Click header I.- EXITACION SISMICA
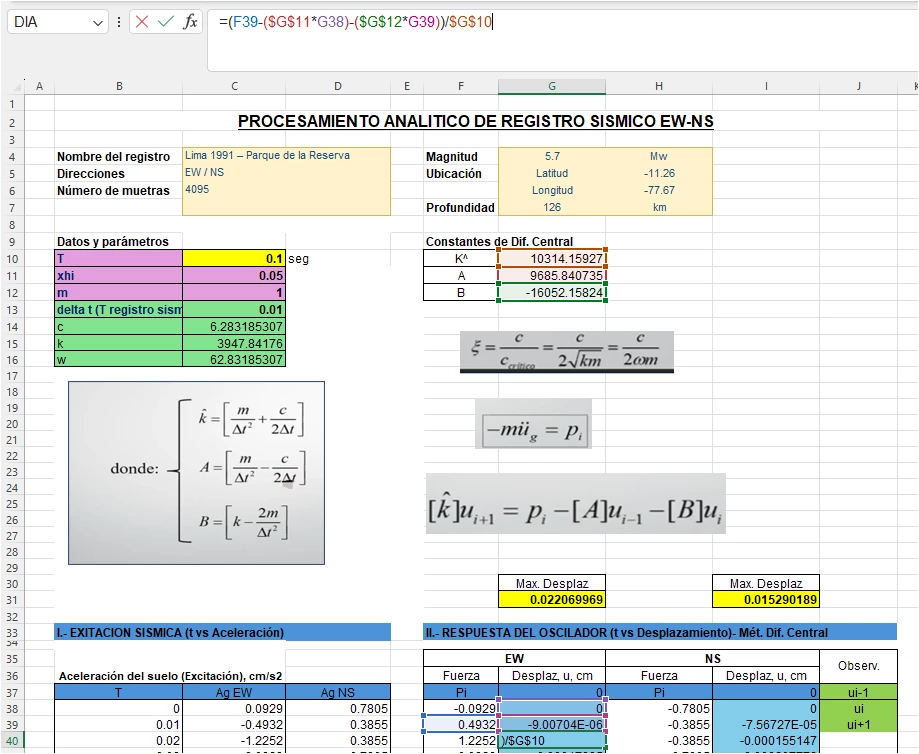Image resolution: width=919 pixels, height=754 pixels. pos(223,633)
